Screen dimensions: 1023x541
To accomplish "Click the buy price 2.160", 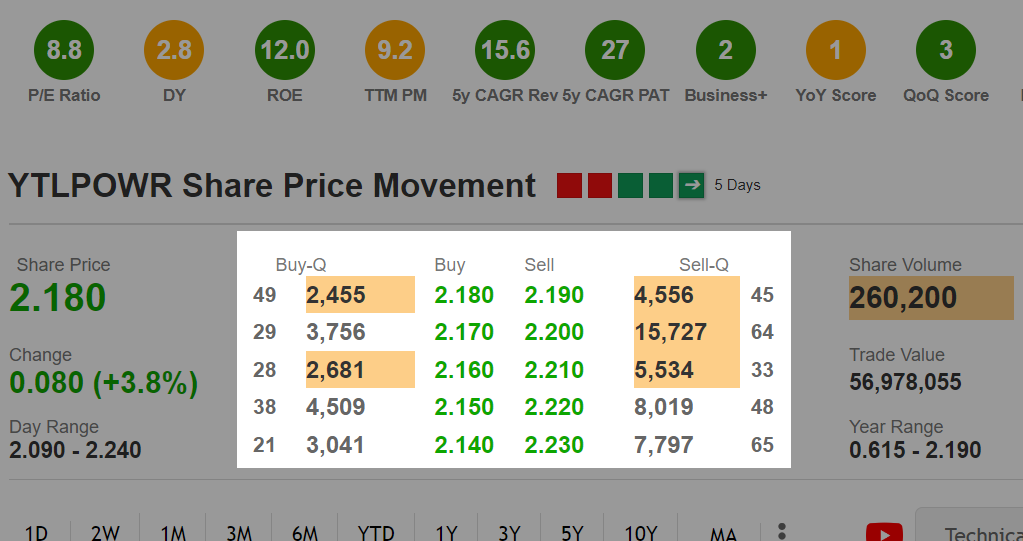I will coord(464,370).
